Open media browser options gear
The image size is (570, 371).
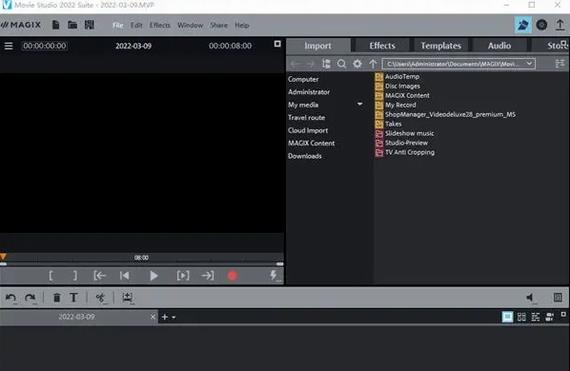357,64
